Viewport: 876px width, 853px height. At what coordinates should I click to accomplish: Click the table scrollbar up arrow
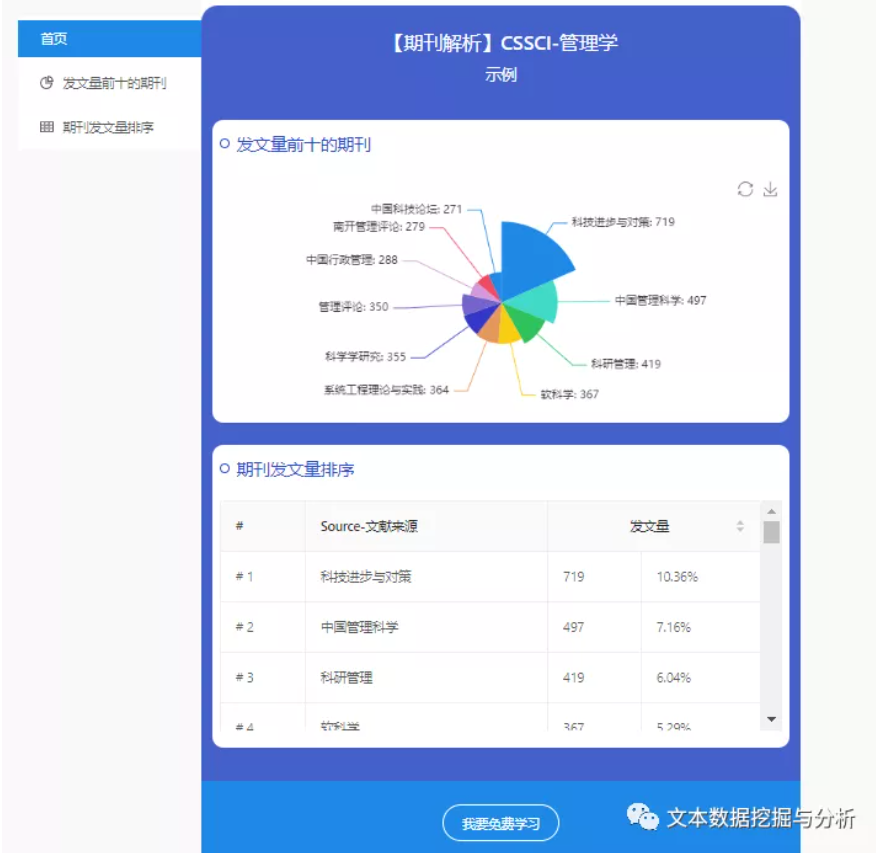click(x=771, y=509)
